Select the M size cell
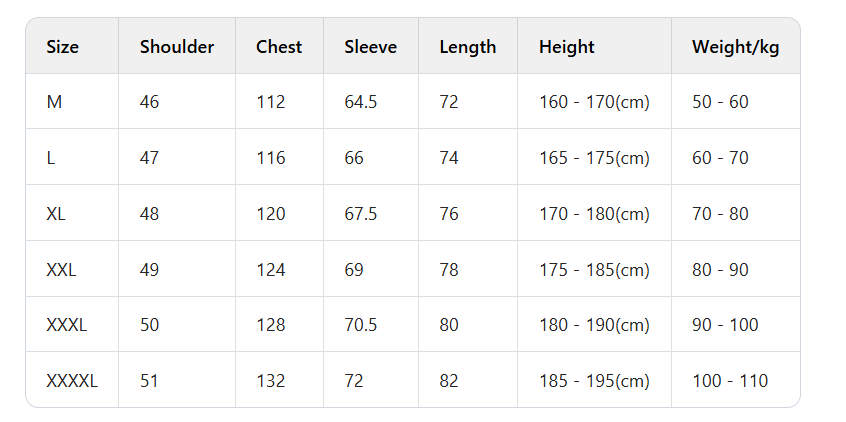This screenshot has width=846, height=422. tap(55, 102)
